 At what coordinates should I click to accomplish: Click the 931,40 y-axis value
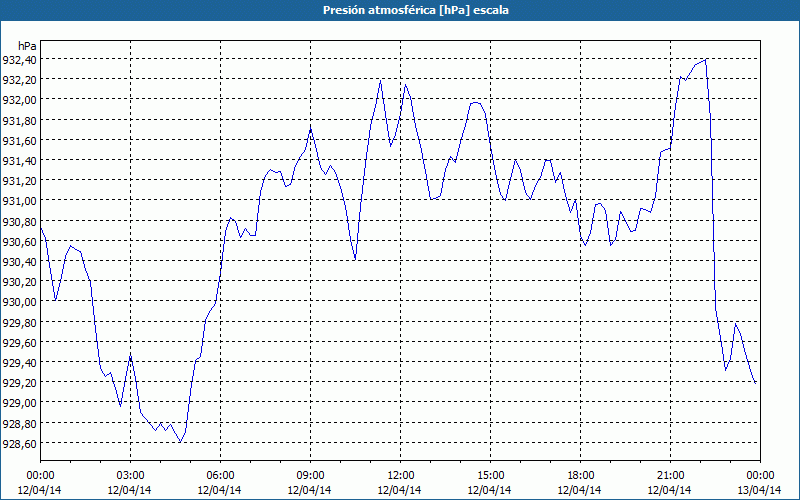pos(19,161)
